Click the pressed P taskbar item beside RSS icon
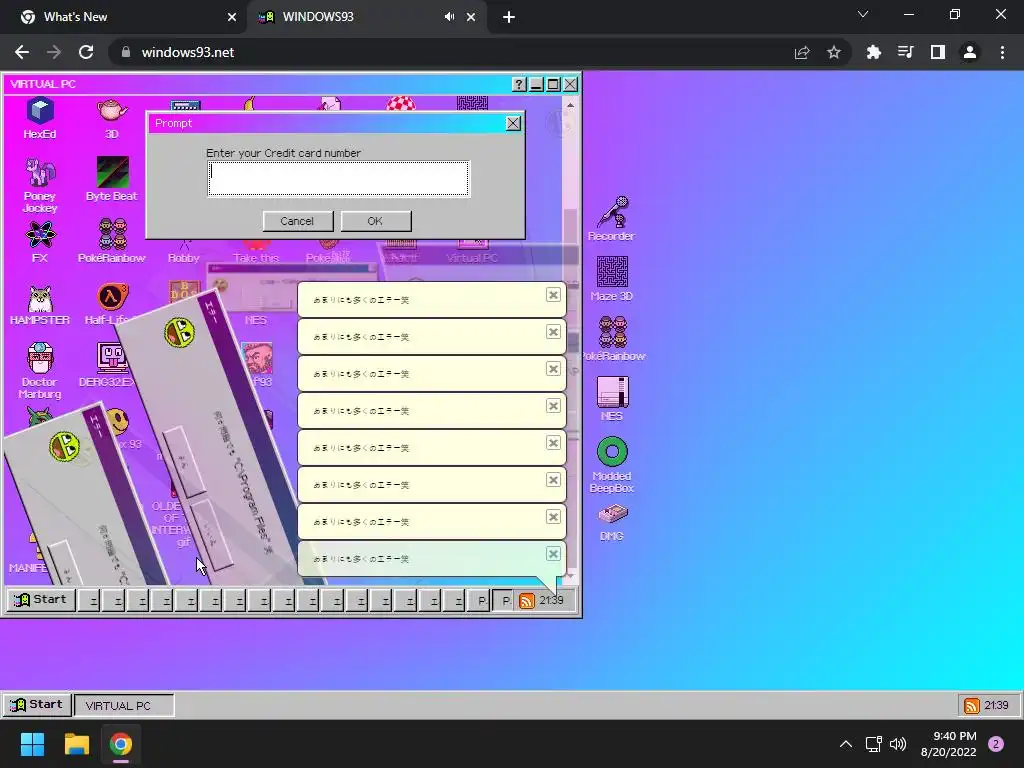1024x768 pixels. [x=503, y=601]
